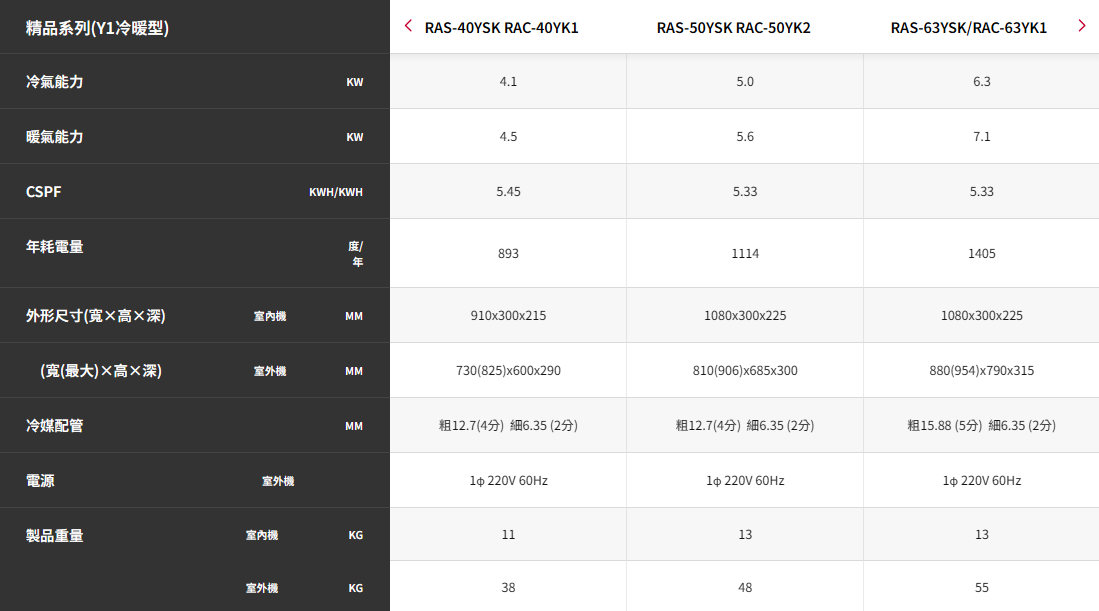Click the CSPF 5.33 value for RAS-63YSK
The width and height of the screenshot is (1099, 611).
[x=981, y=192]
